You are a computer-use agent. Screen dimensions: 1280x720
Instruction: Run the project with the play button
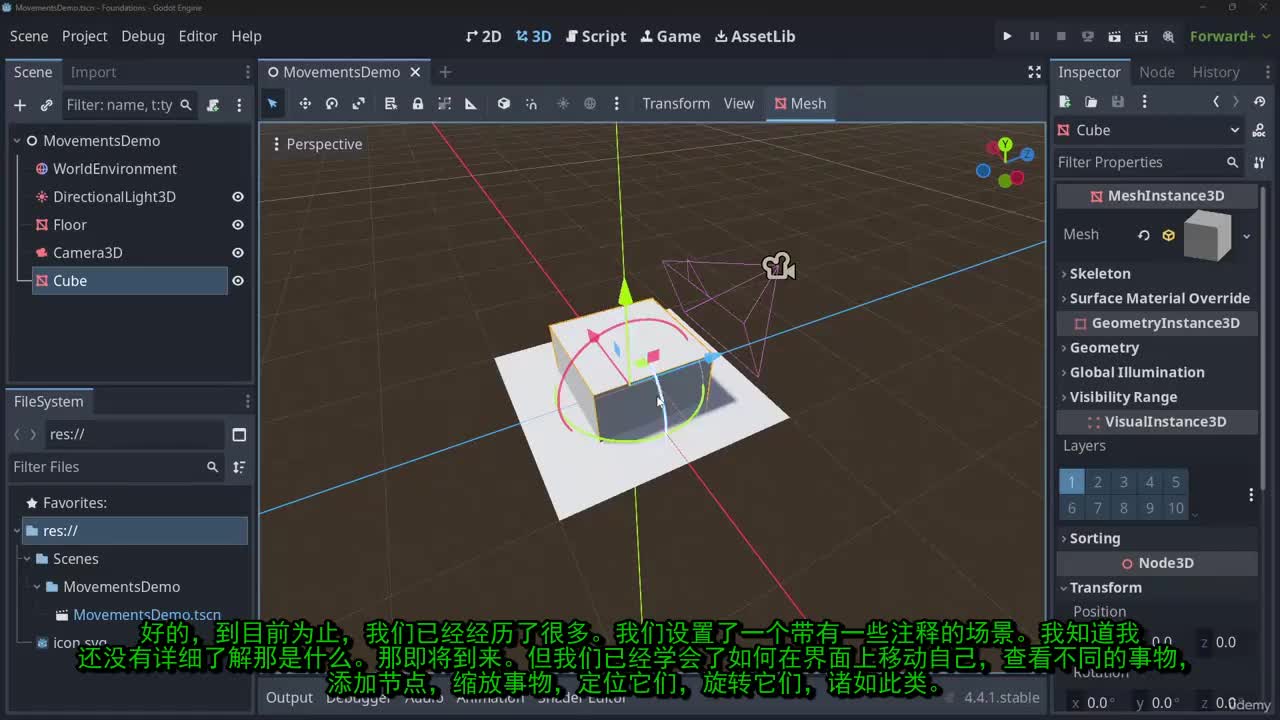coord(1007,36)
